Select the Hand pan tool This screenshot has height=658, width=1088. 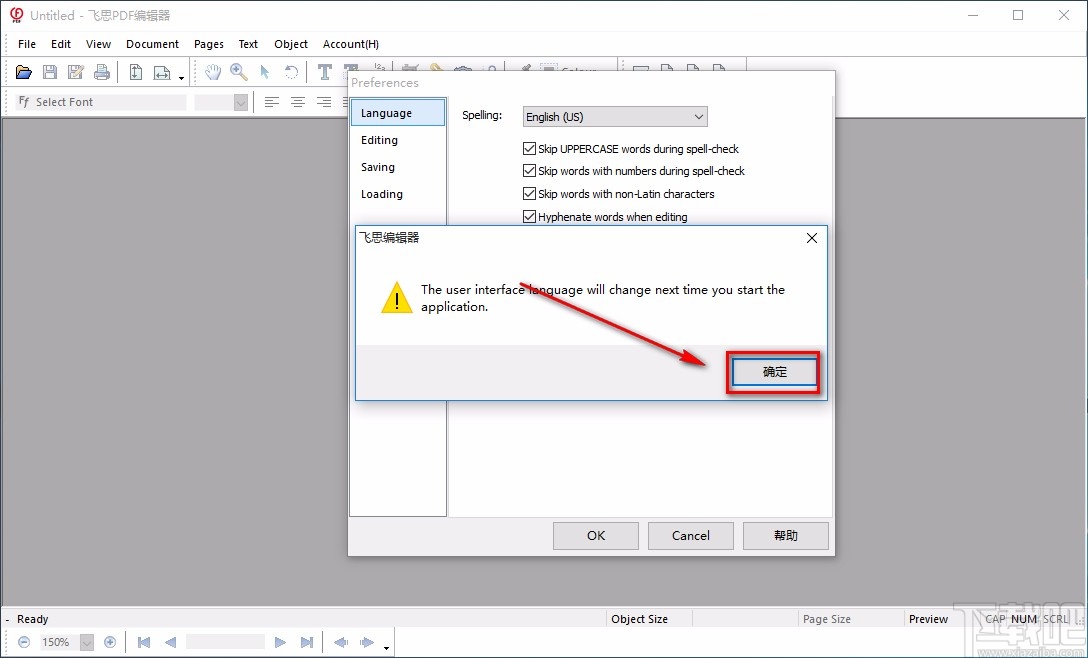(x=213, y=72)
